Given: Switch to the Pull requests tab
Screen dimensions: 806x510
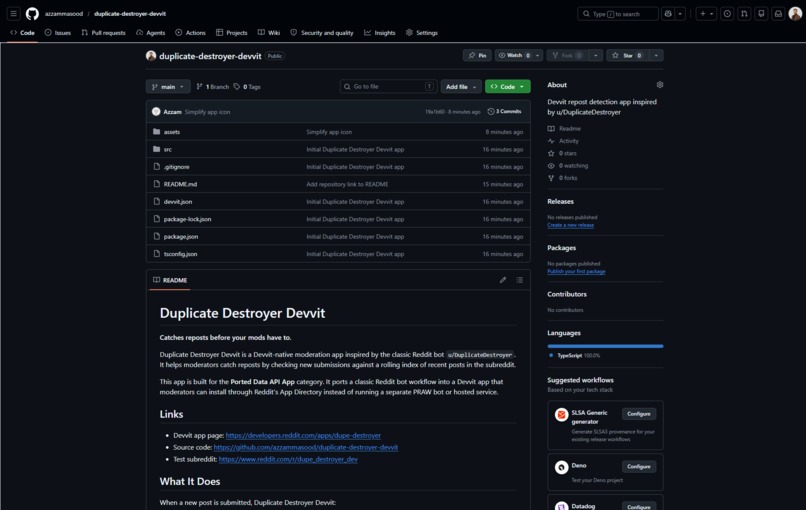Looking at the screenshot, I should click(x=103, y=33).
